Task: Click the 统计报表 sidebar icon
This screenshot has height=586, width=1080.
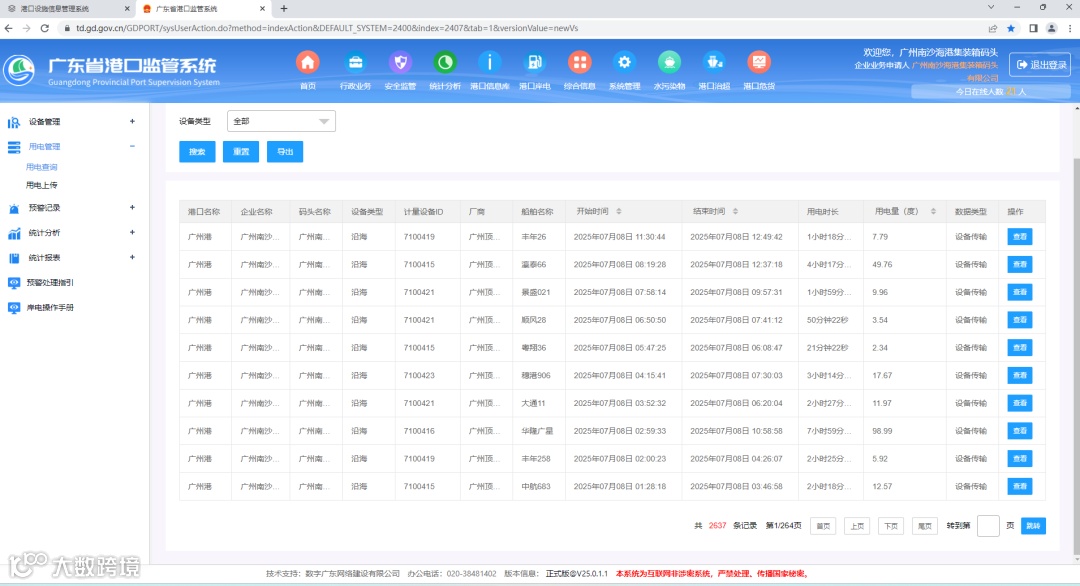Action: click(x=14, y=258)
